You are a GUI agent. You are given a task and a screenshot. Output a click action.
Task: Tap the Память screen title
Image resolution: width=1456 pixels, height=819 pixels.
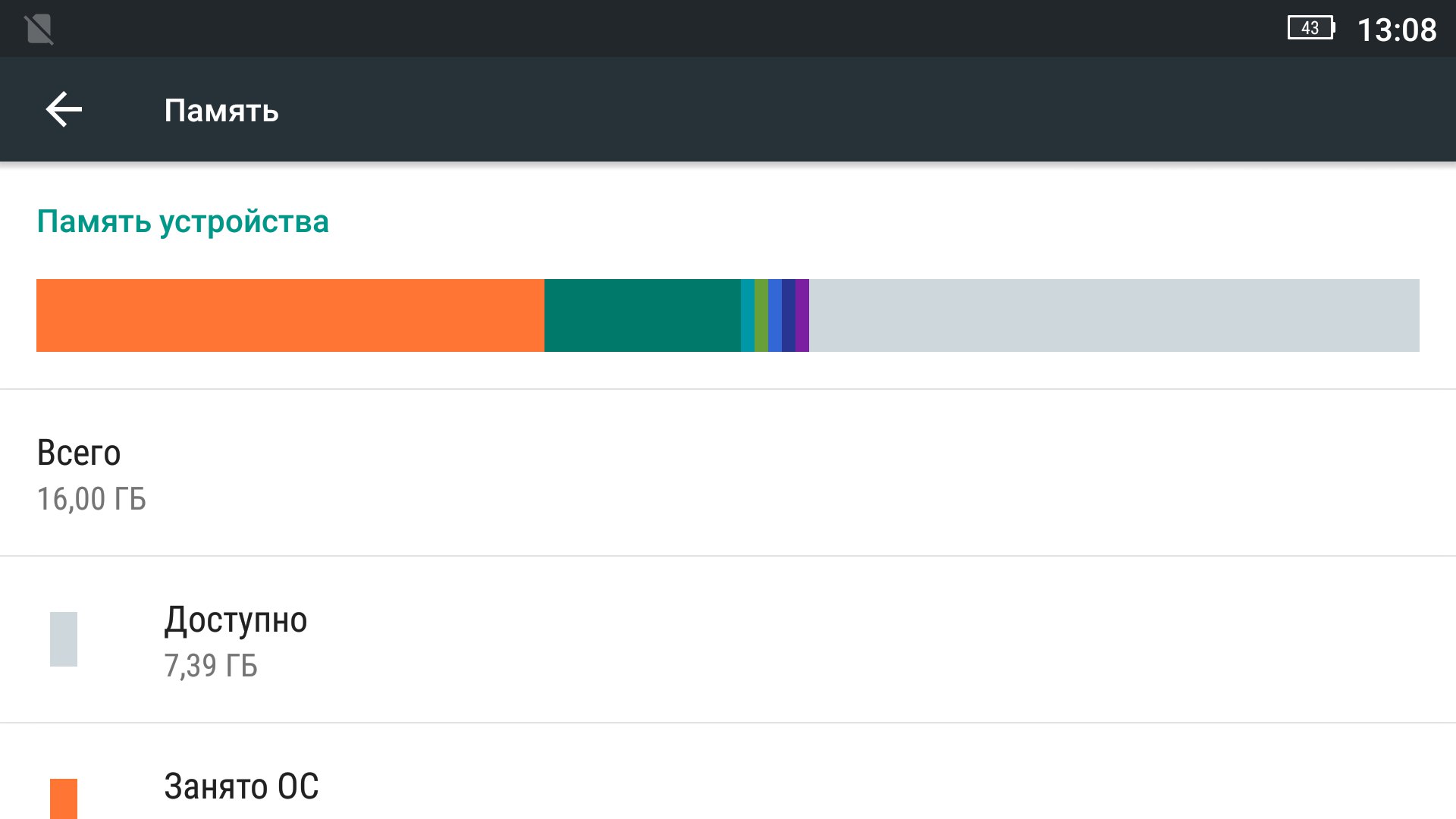(221, 111)
